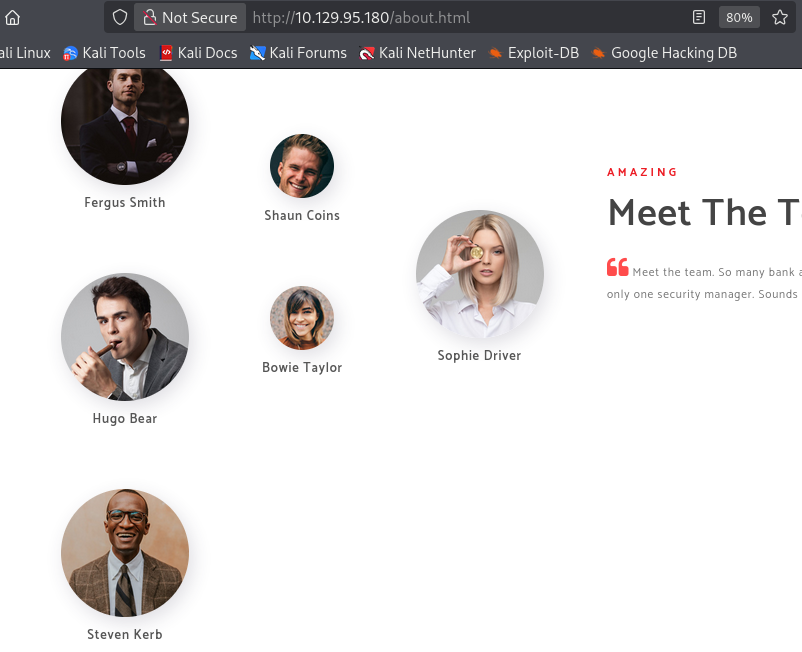Click the Firefox home icon
802x652 pixels.
click(x=12, y=17)
